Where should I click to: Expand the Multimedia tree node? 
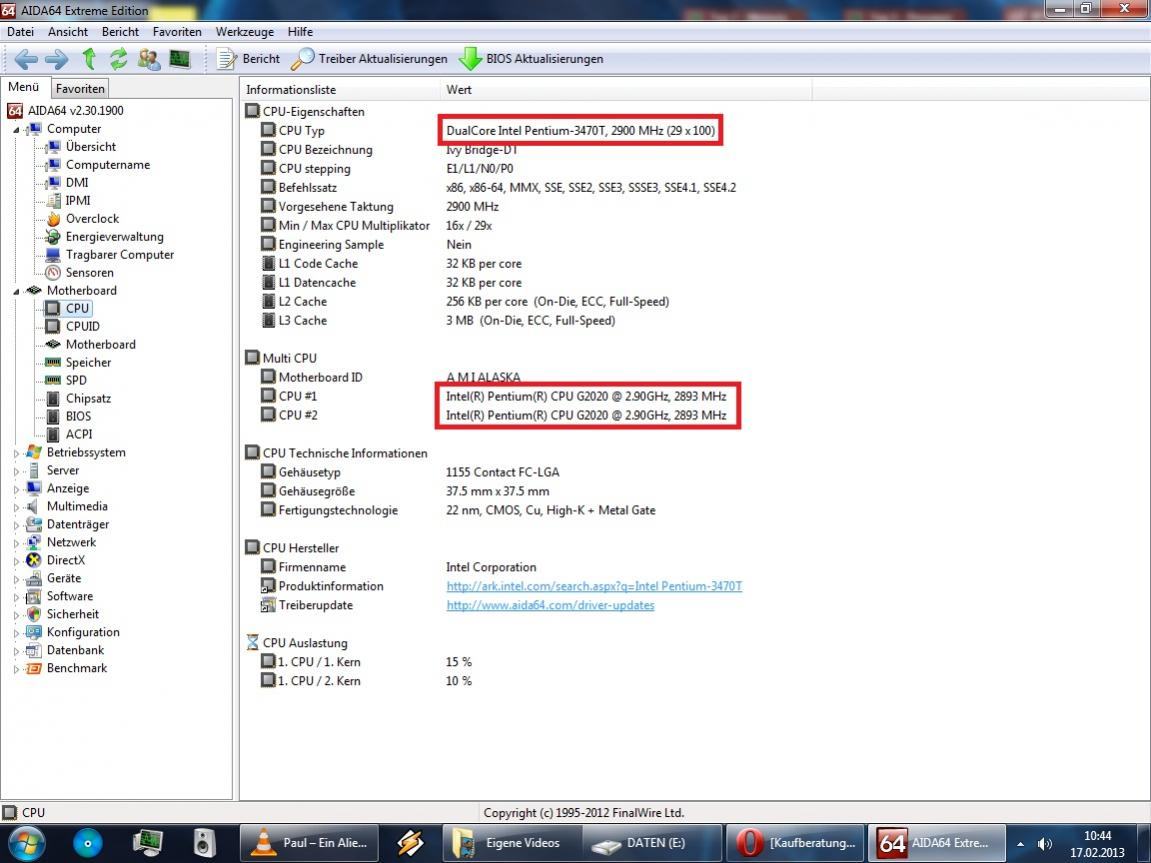point(15,507)
